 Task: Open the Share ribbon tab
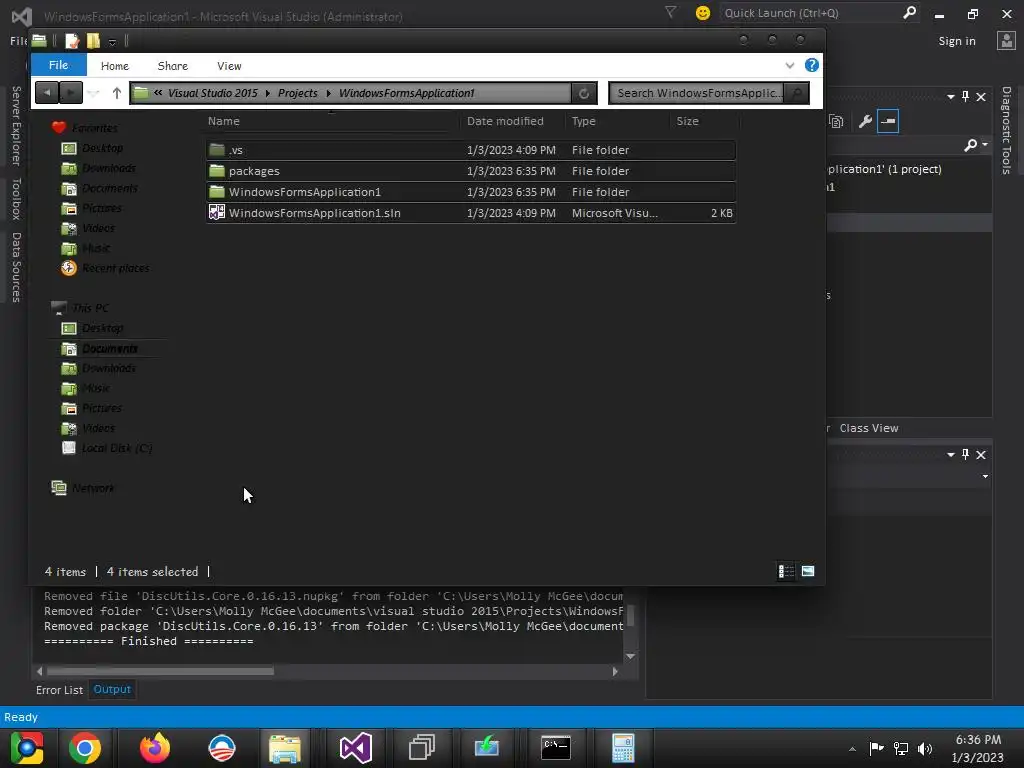[172, 66]
